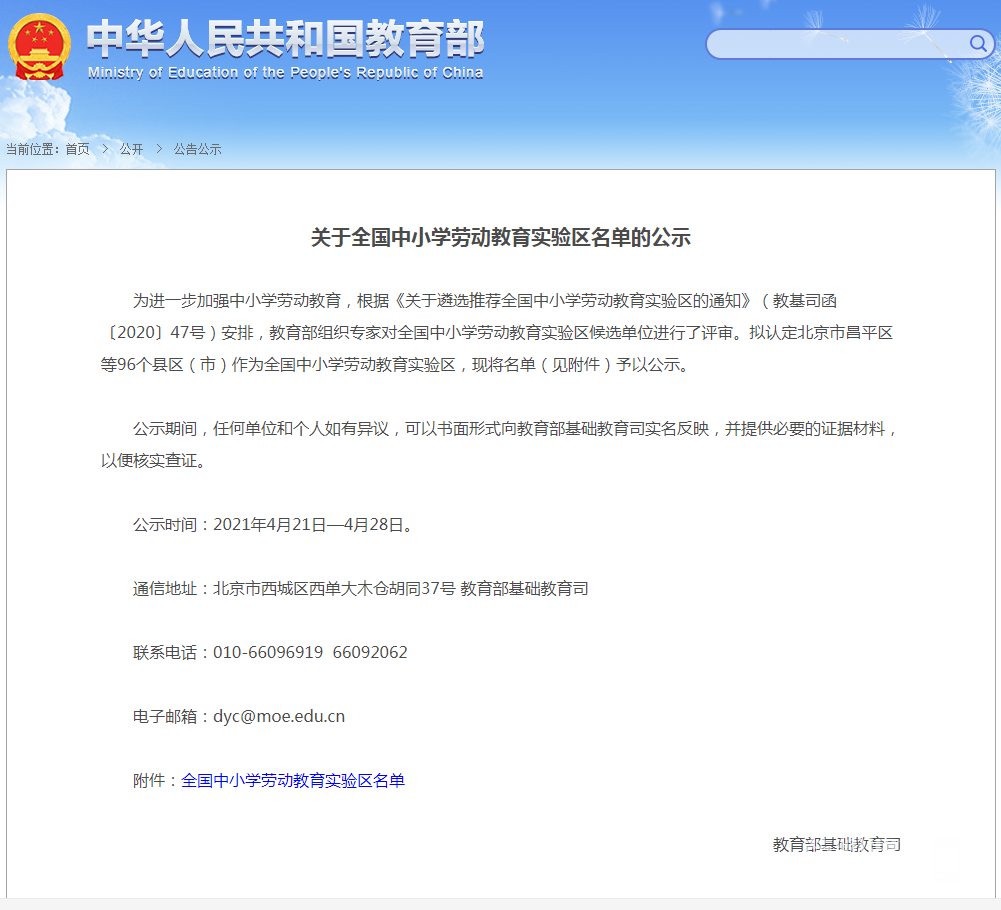Open the 公开 breadcrumb link
The image size is (1001, 910).
click(130, 148)
